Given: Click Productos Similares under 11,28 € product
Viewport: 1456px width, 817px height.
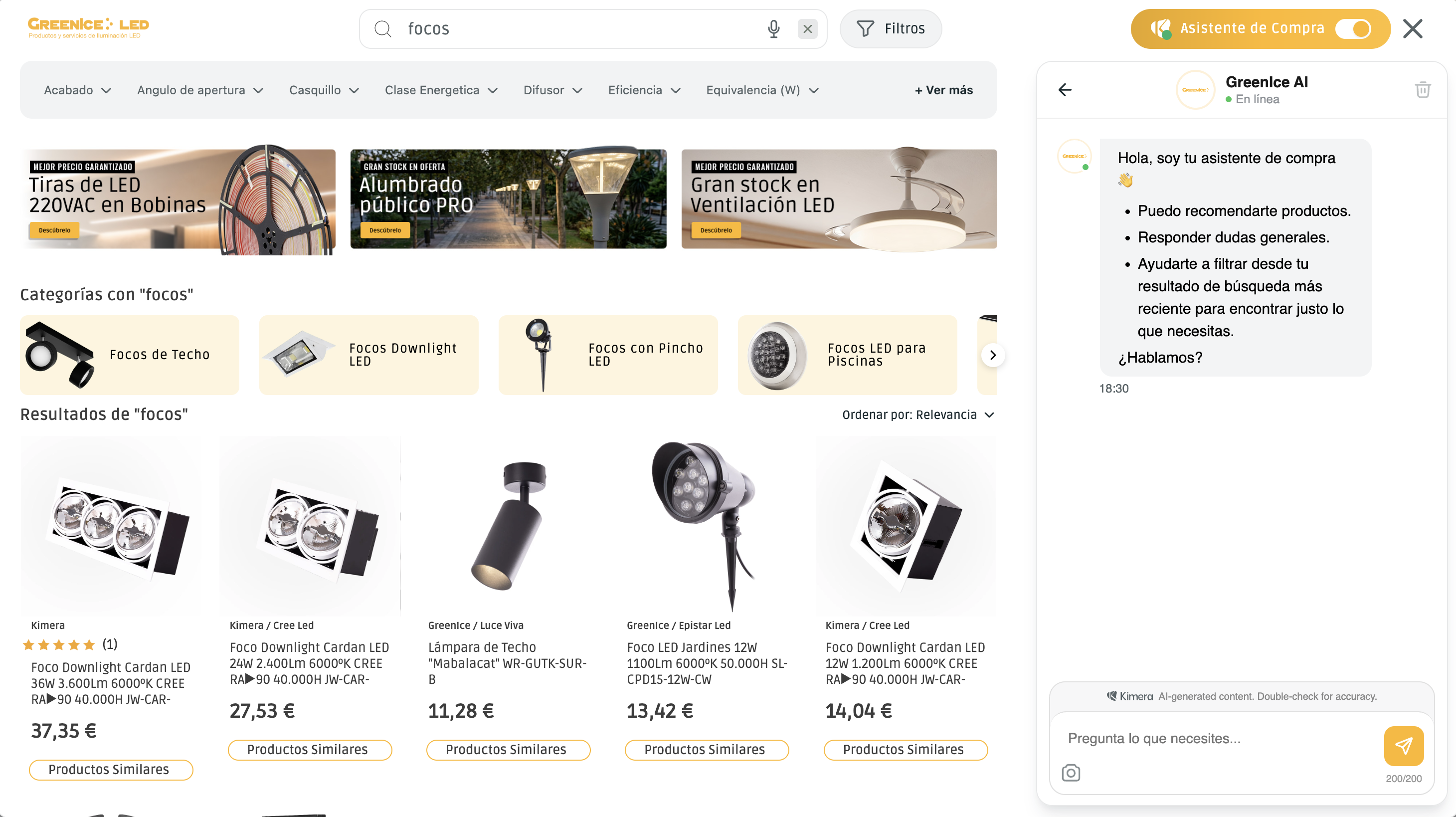Looking at the screenshot, I should [x=508, y=750].
